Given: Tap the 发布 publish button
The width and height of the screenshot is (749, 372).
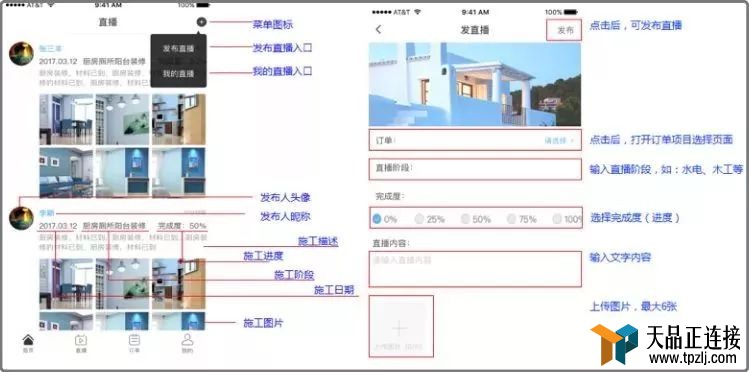Looking at the screenshot, I should coord(565,30).
